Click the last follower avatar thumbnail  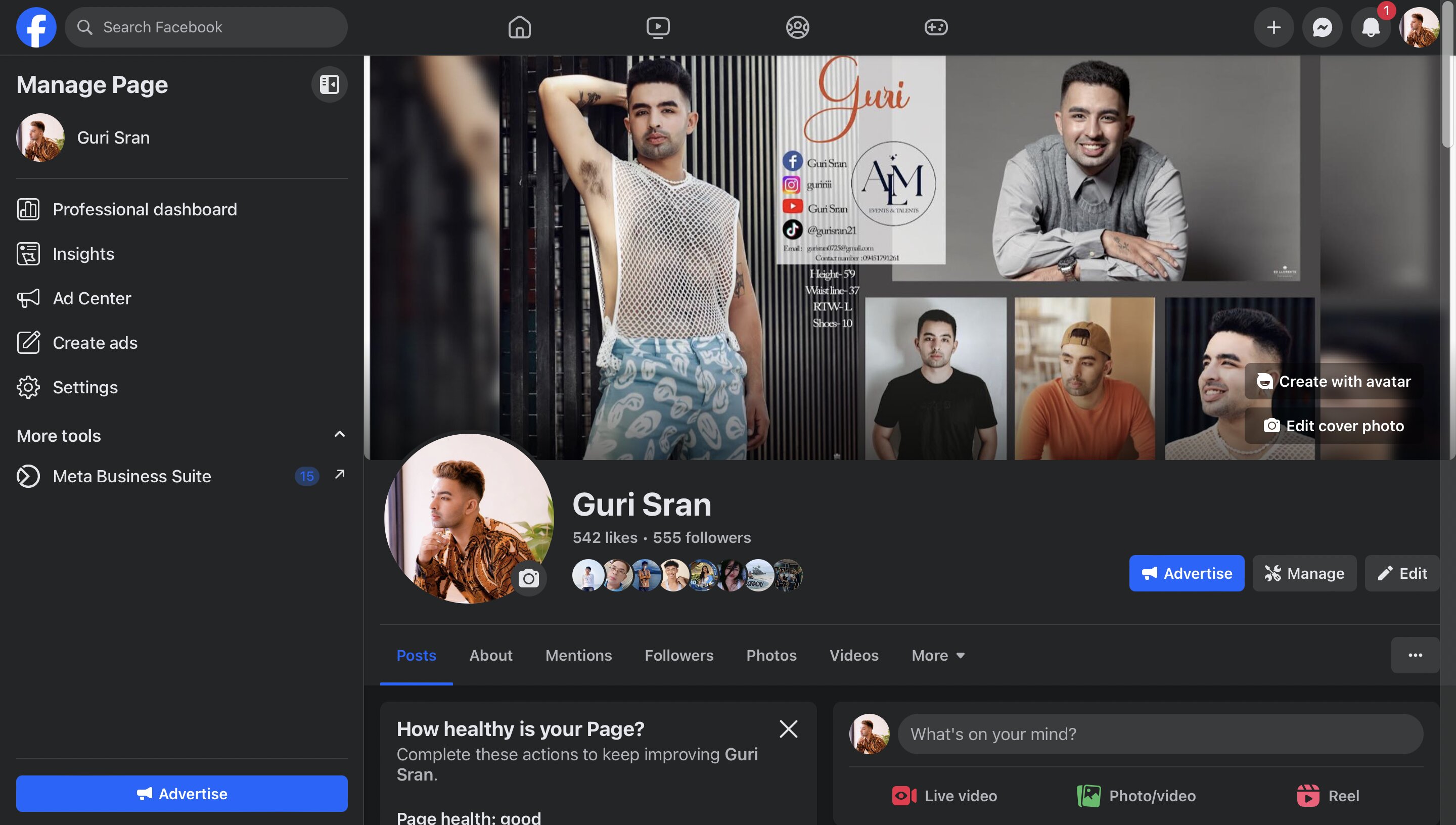pos(788,576)
